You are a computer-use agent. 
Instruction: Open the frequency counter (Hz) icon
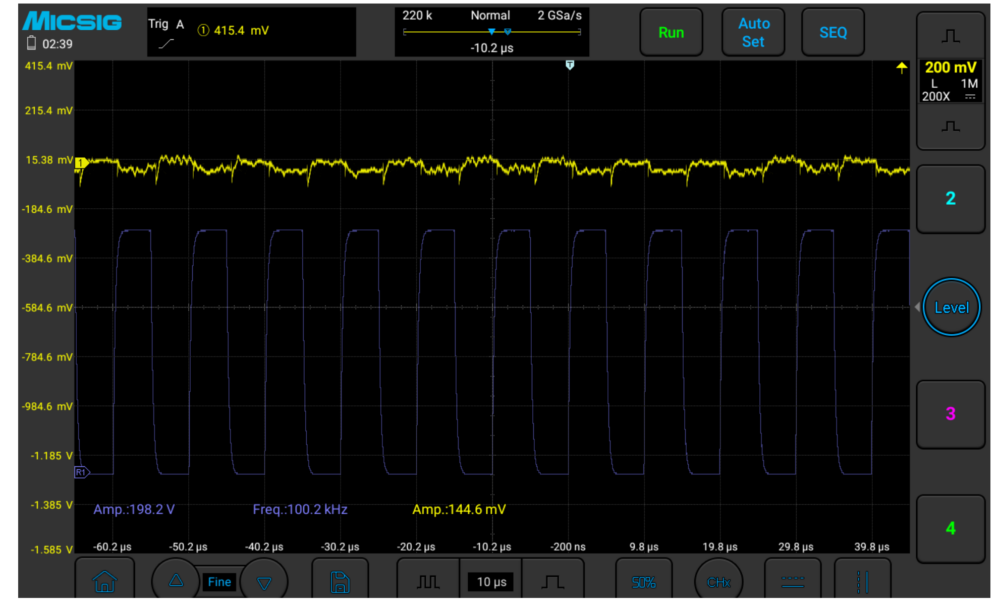[718, 581]
